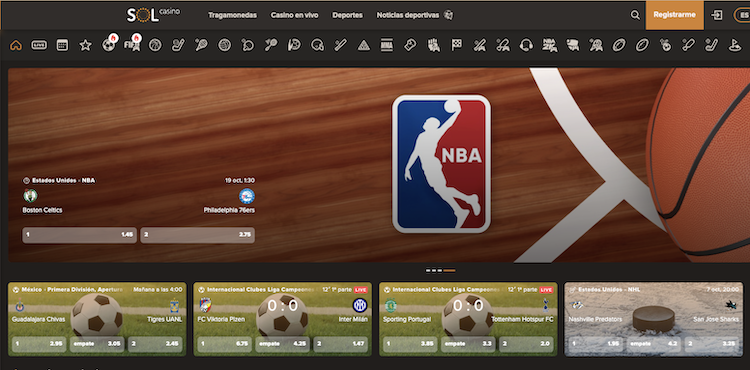This screenshot has height=370, width=750.
Task: Click the SOL casino logo
Action: pos(153,15)
